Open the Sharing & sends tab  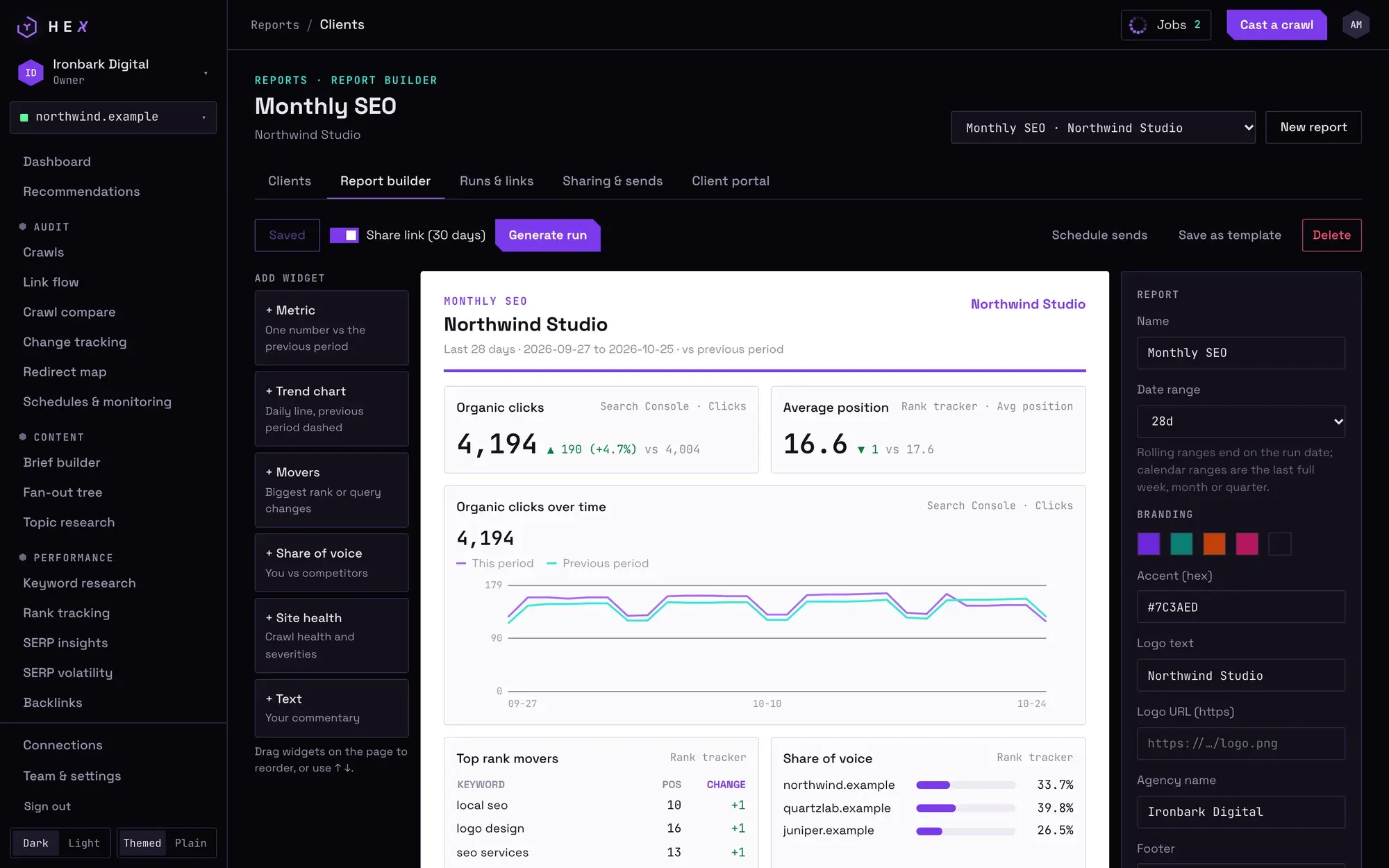point(613,181)
